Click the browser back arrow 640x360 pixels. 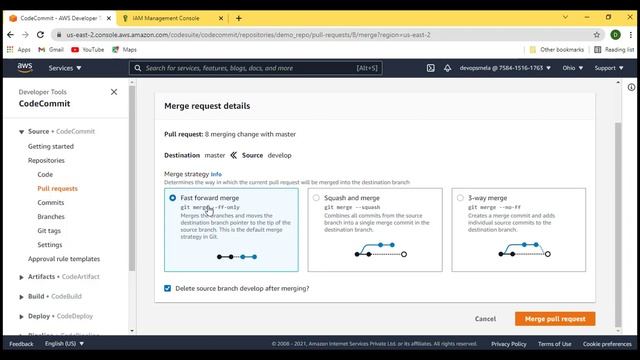click(x=11, y=35)
